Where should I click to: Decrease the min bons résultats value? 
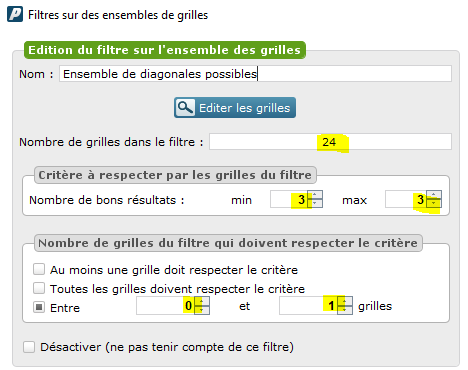coord(315,203)
